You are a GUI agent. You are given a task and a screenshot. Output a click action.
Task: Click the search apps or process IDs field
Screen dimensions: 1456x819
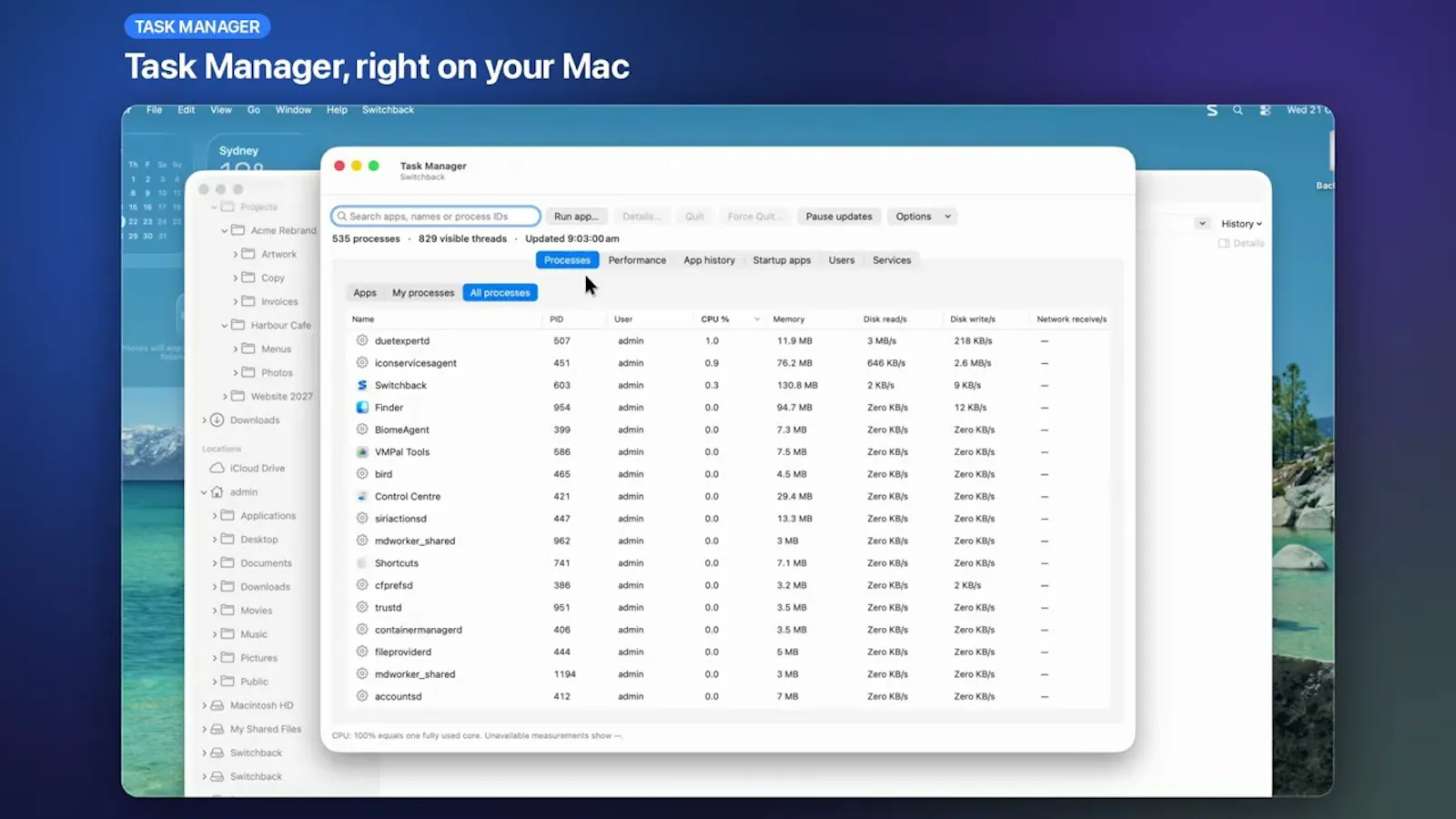[436, 217]
